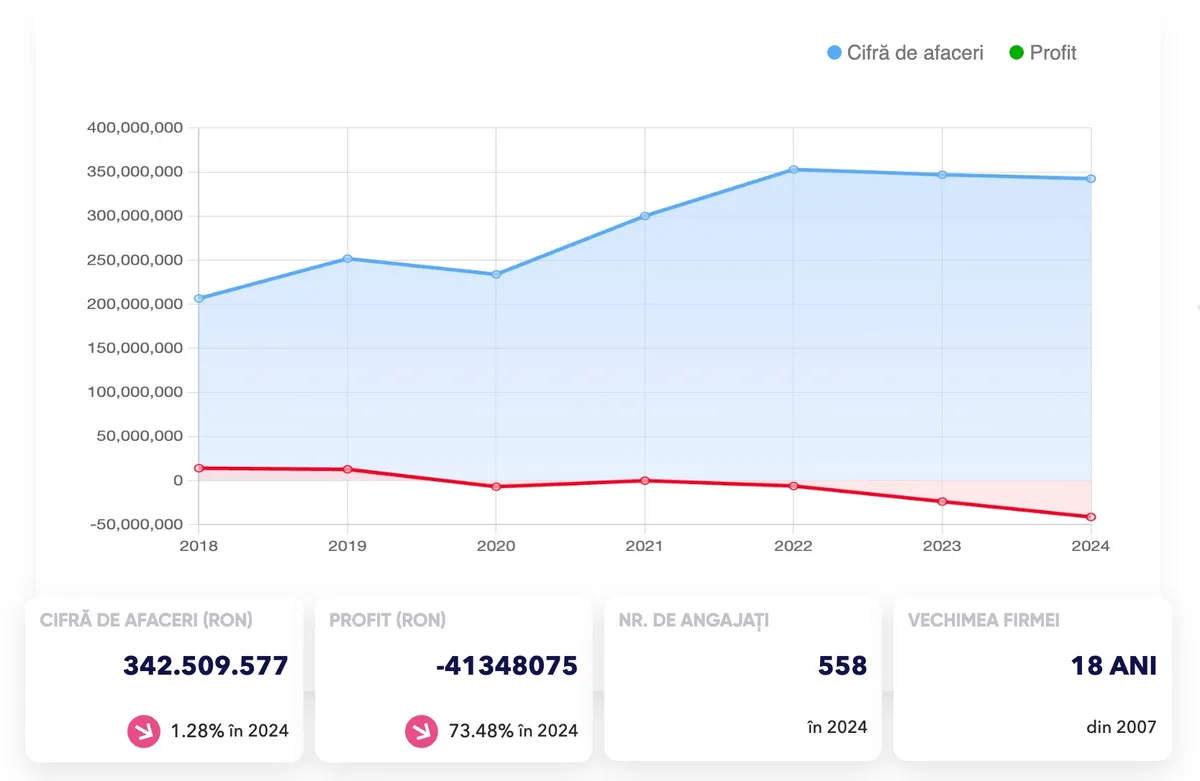The width and height of the screenshot is (1200, 781).
Task: Select the 2023 revenue data point
Action: [942, 174]
